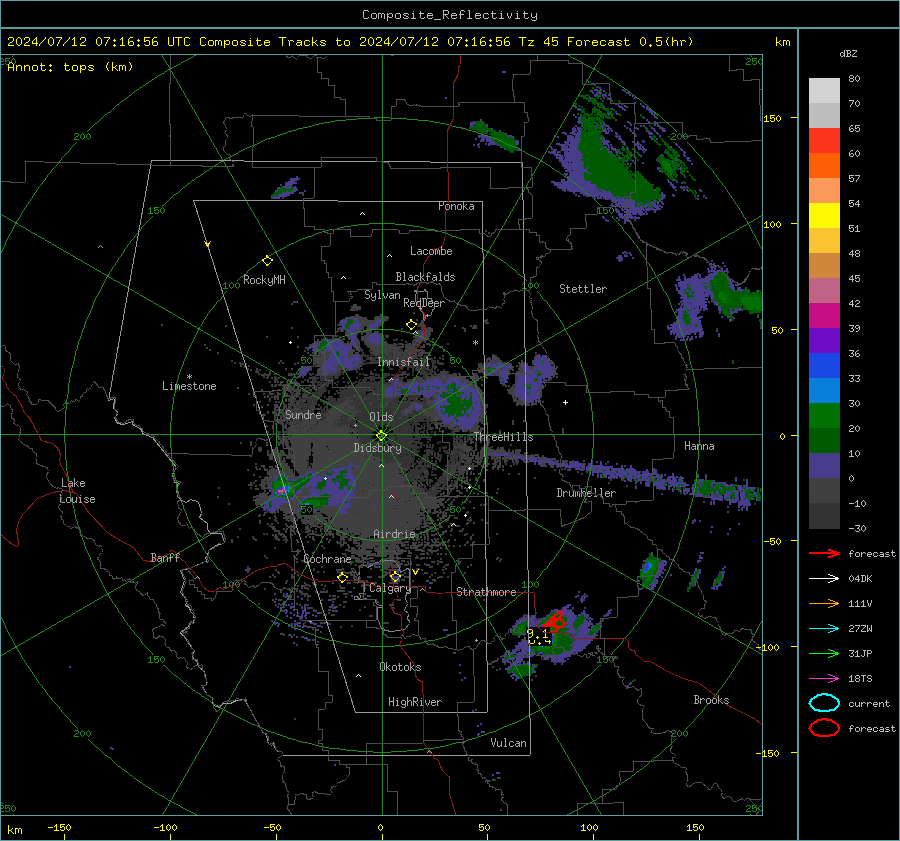
Task: Click the Cochrane city label
Action: pos(327,559)
